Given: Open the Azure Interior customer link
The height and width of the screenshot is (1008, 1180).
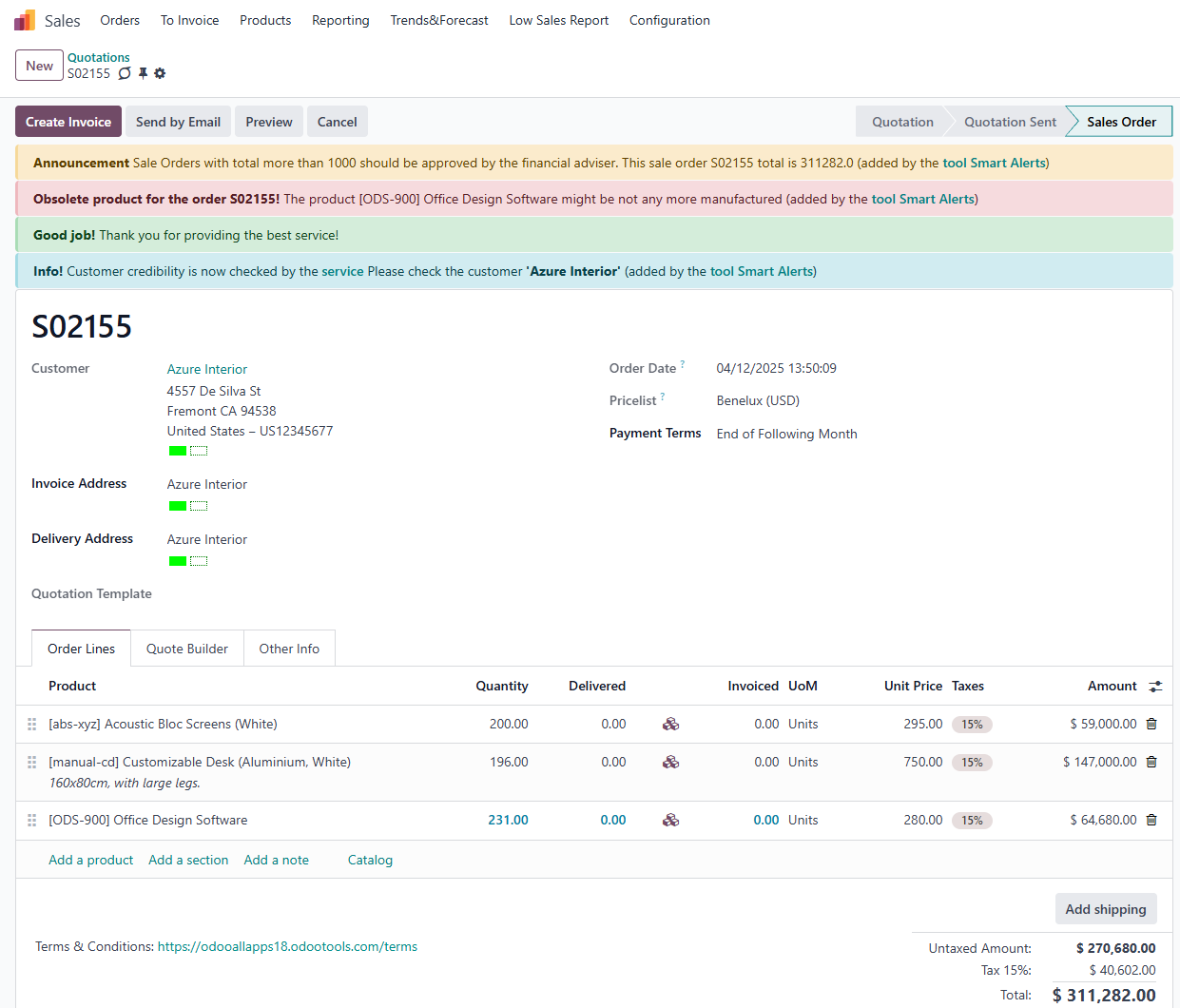Looking at the screenshot, I should tap(207, 369).
